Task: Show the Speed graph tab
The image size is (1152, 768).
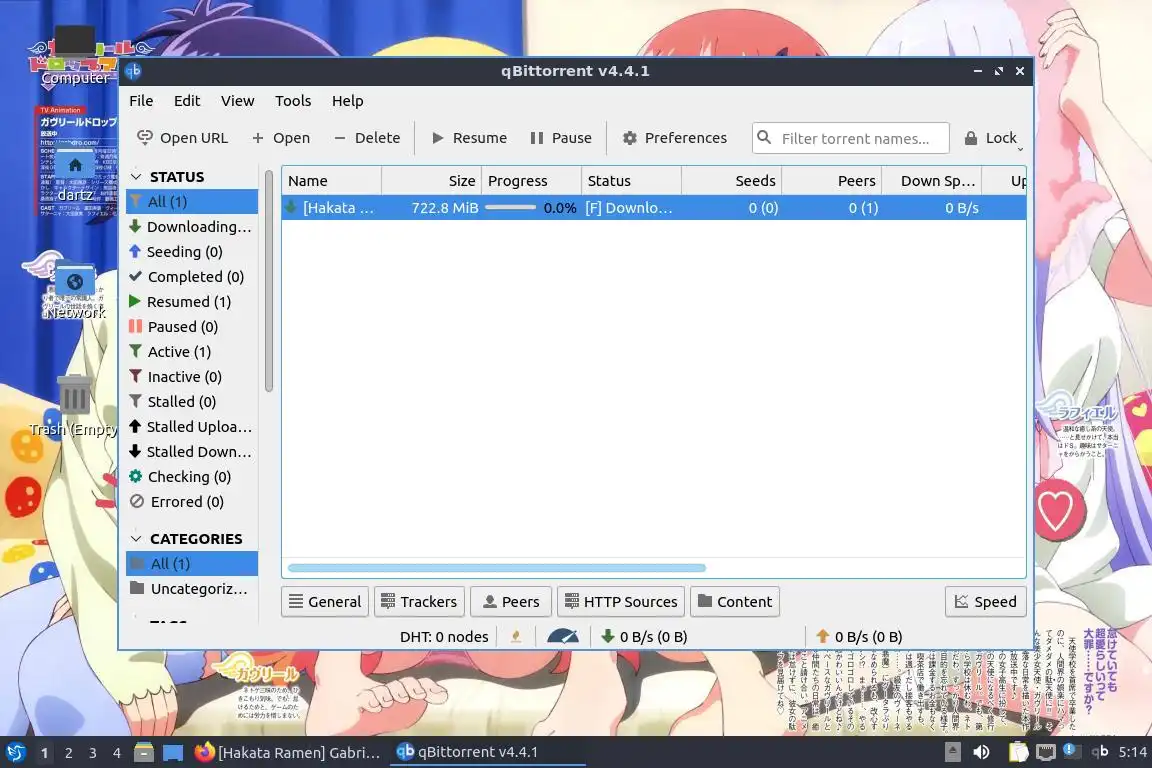Action: coord(986,602)
